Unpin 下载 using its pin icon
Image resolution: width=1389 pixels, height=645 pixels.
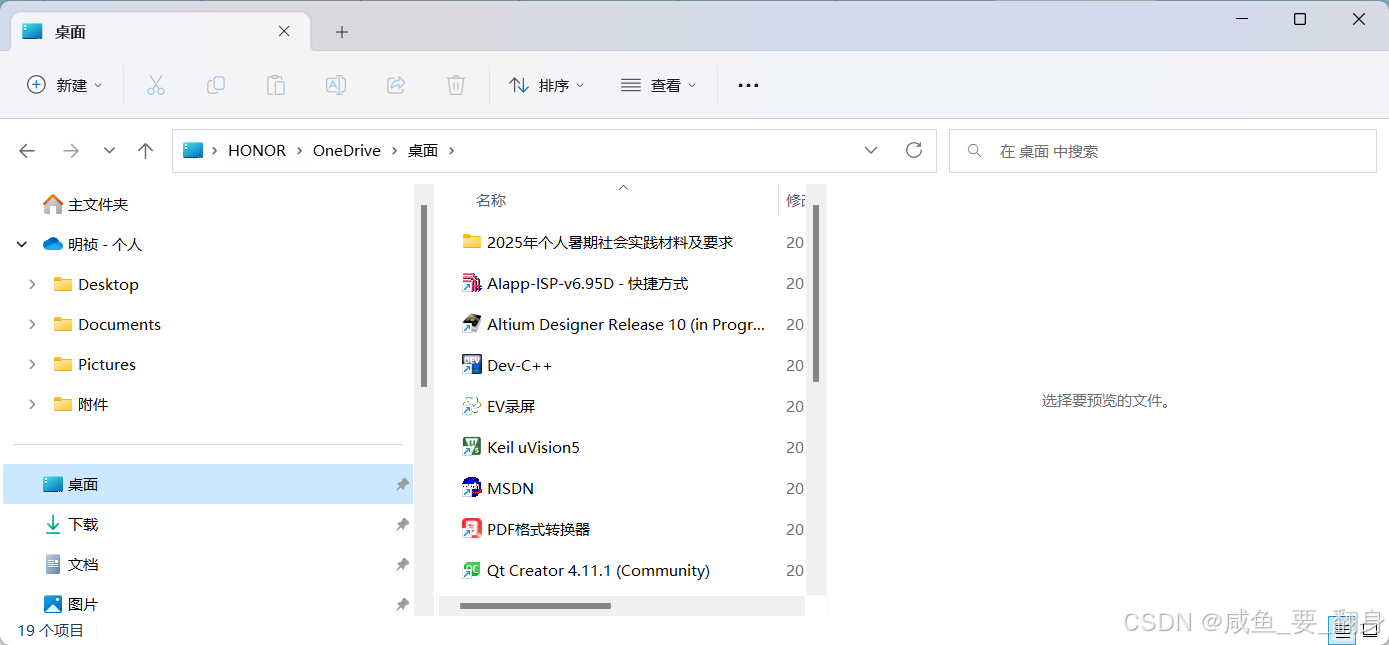402,524
